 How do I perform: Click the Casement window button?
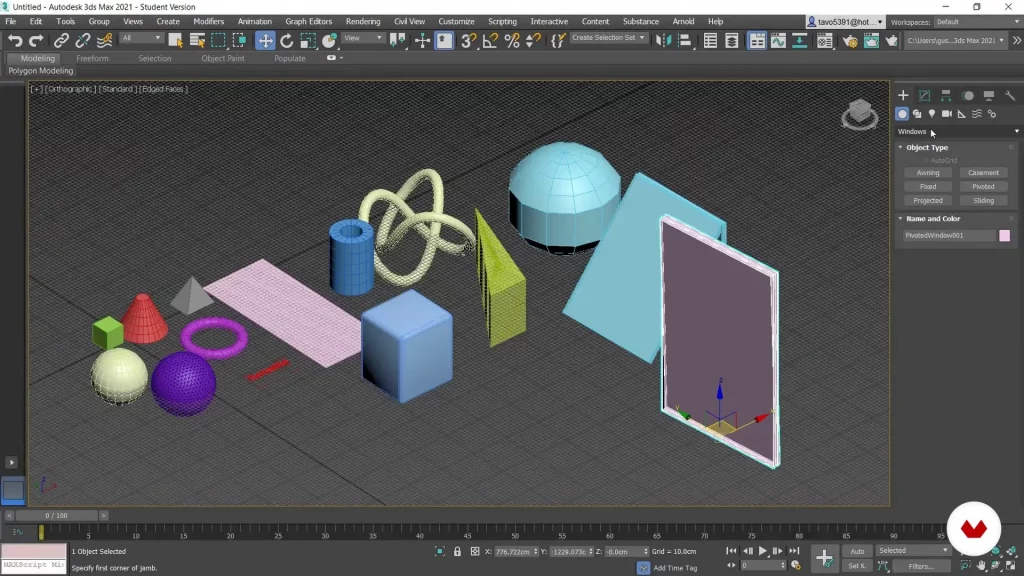(983, 173)
